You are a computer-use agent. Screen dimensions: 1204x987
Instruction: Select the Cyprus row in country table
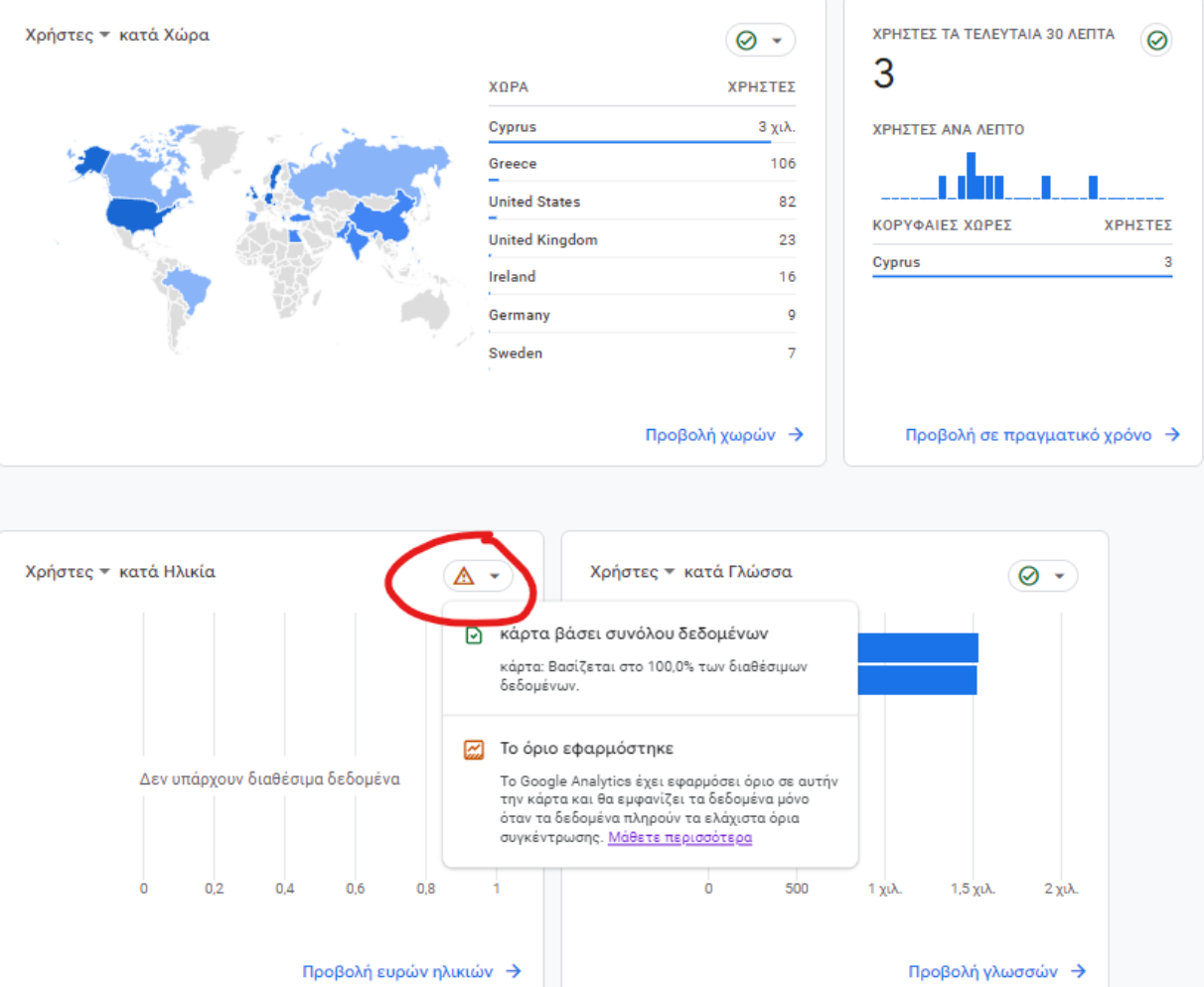pyautogui.click(x=641, y=127)
